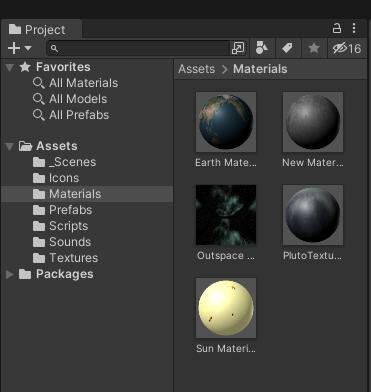This screenshot has height=392, width=371.
Task: Collapse the Favorites section arrow
Action: pos(10,67)
